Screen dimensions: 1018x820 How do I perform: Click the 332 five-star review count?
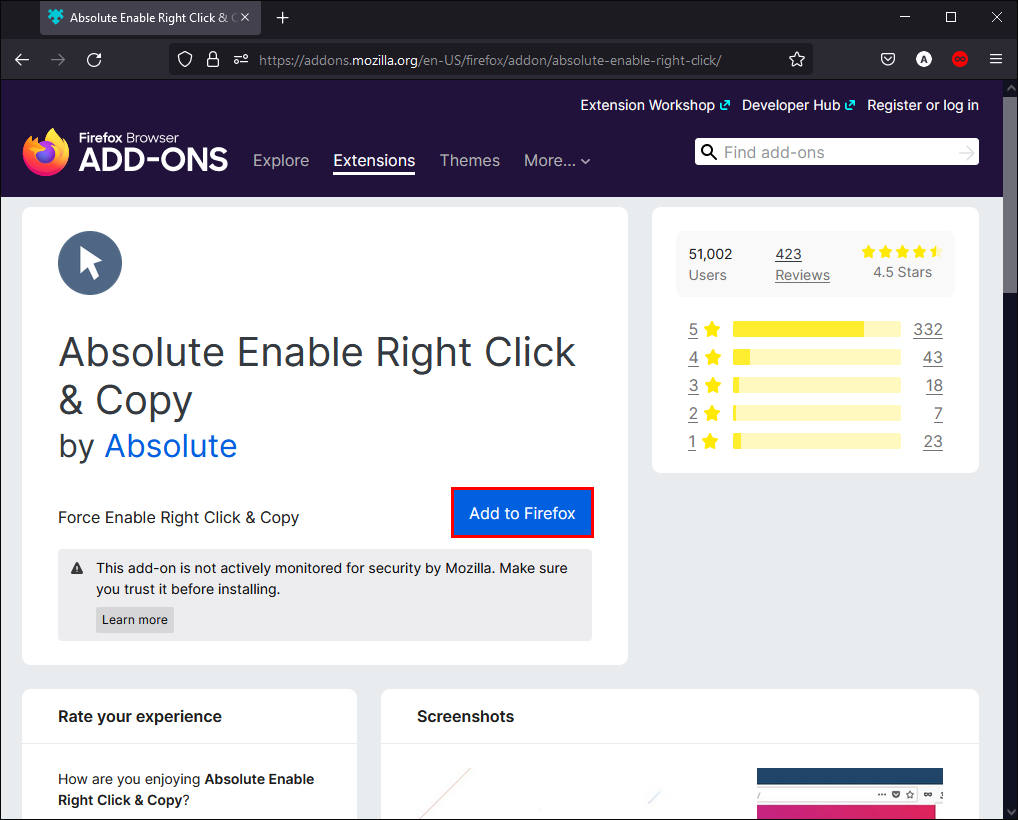tap(928, 329)
